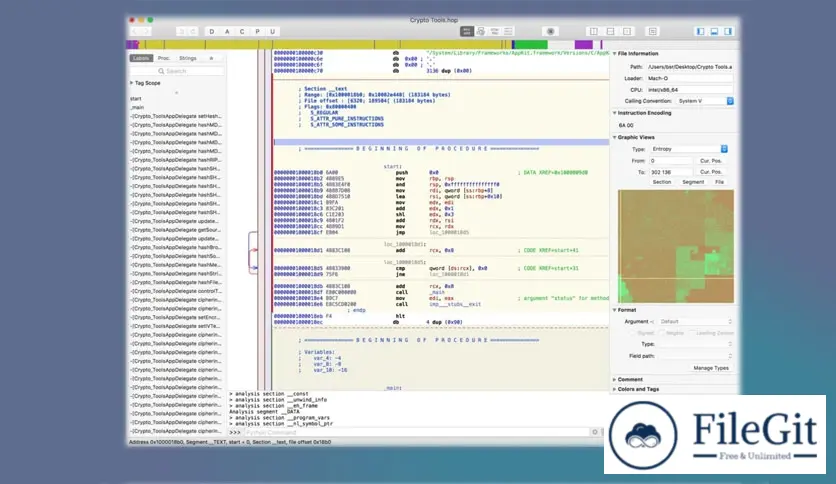Click the From value field
The image size is (836, 484).
[x=670, y=161]
